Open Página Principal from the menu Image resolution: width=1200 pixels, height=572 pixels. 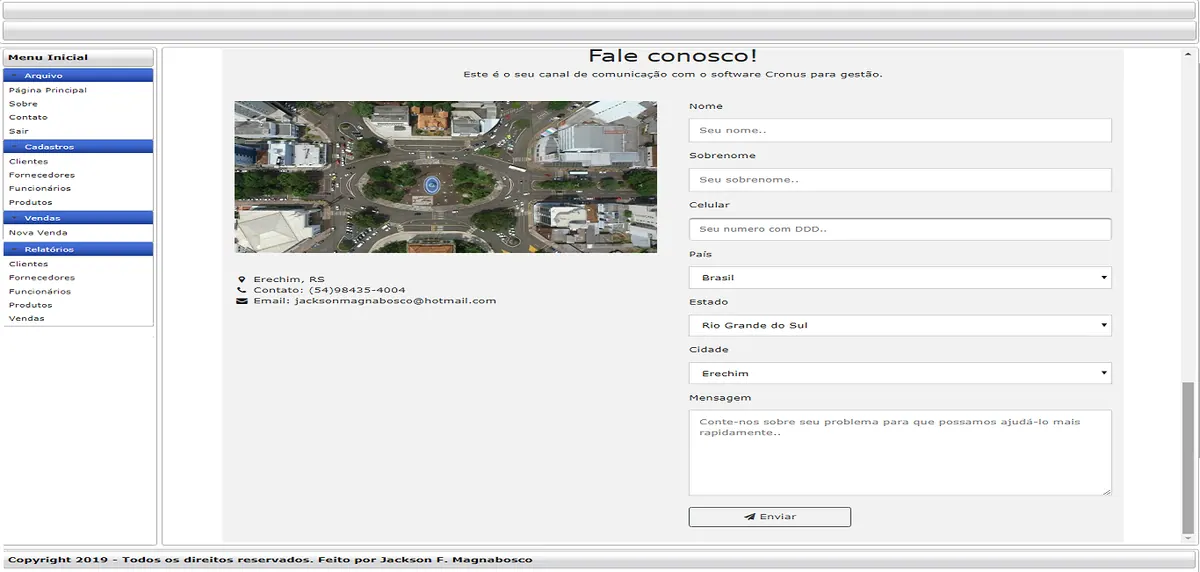(48, 90)
